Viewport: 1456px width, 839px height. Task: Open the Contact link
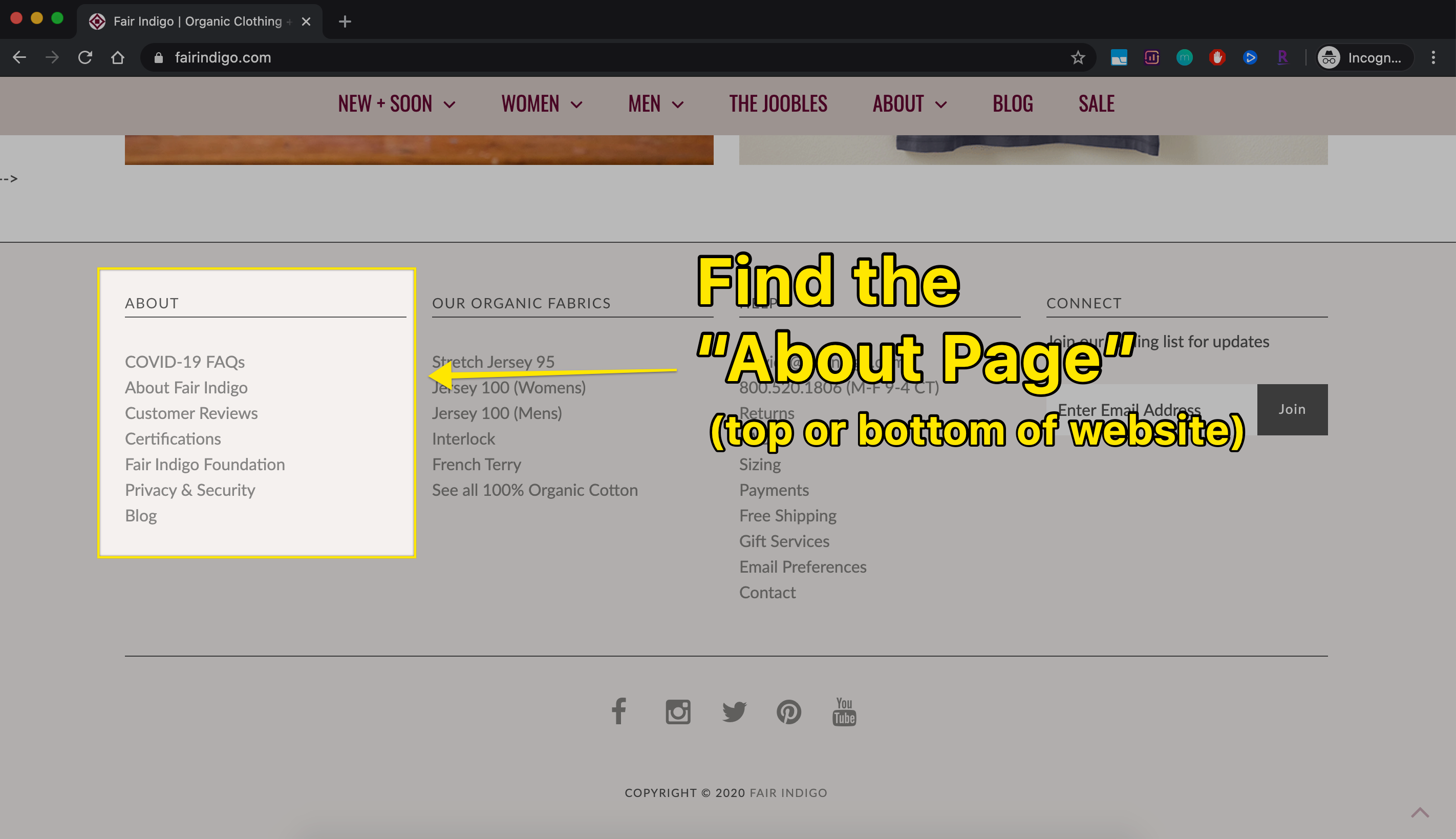coord(767,592)
